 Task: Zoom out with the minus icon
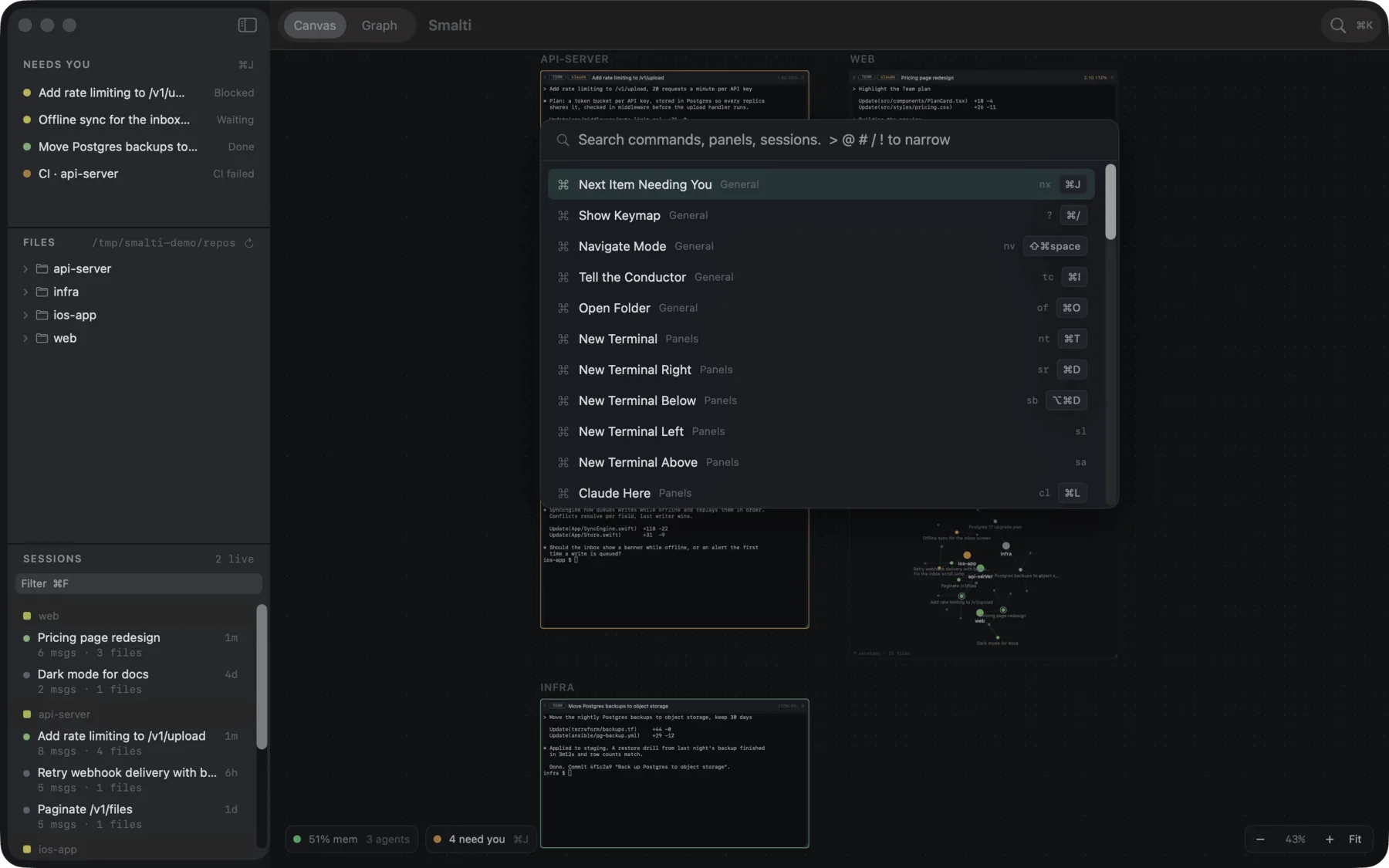(1260, 839)
